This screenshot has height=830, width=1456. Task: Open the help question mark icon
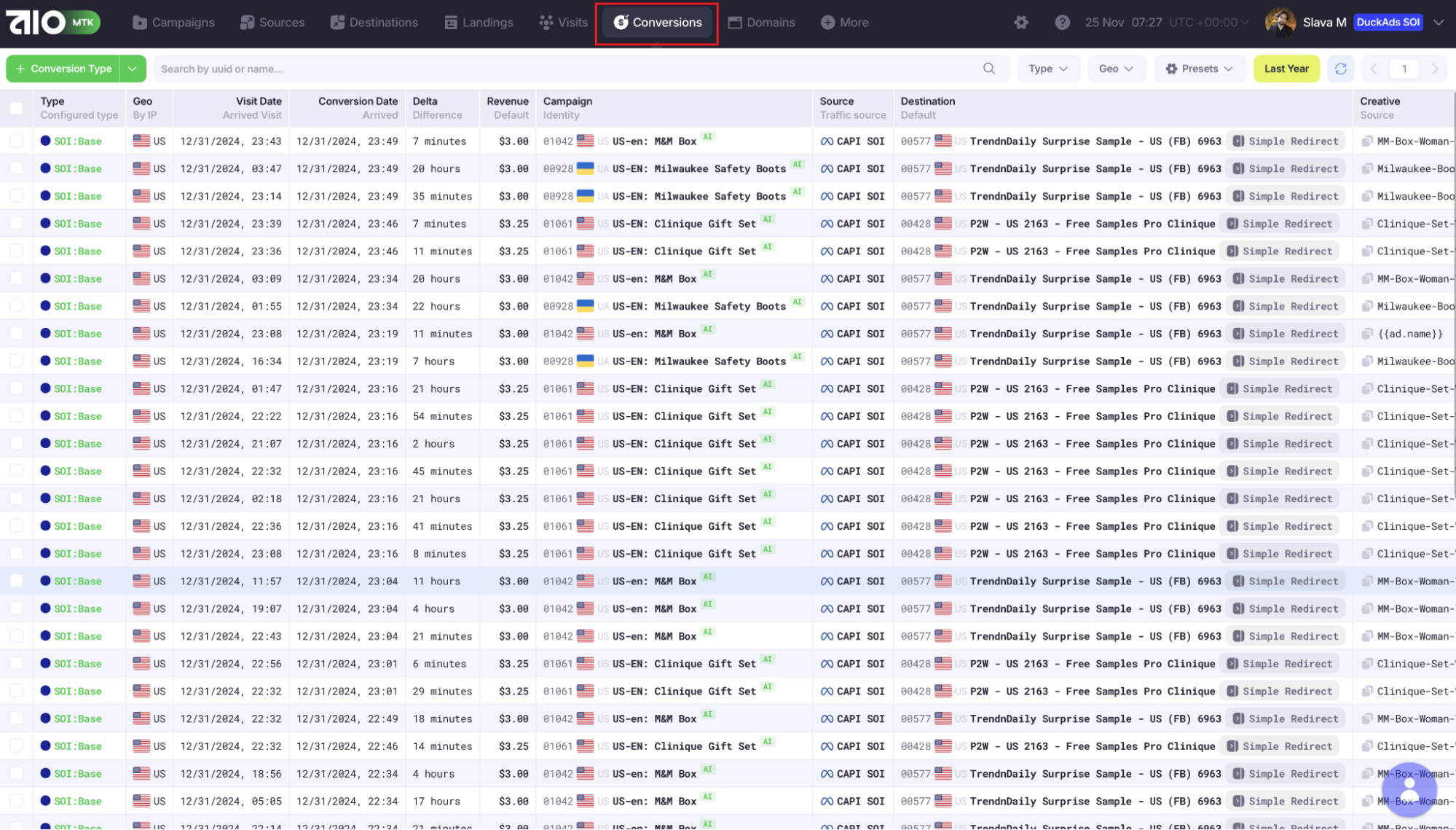(x=1062, y=23)
